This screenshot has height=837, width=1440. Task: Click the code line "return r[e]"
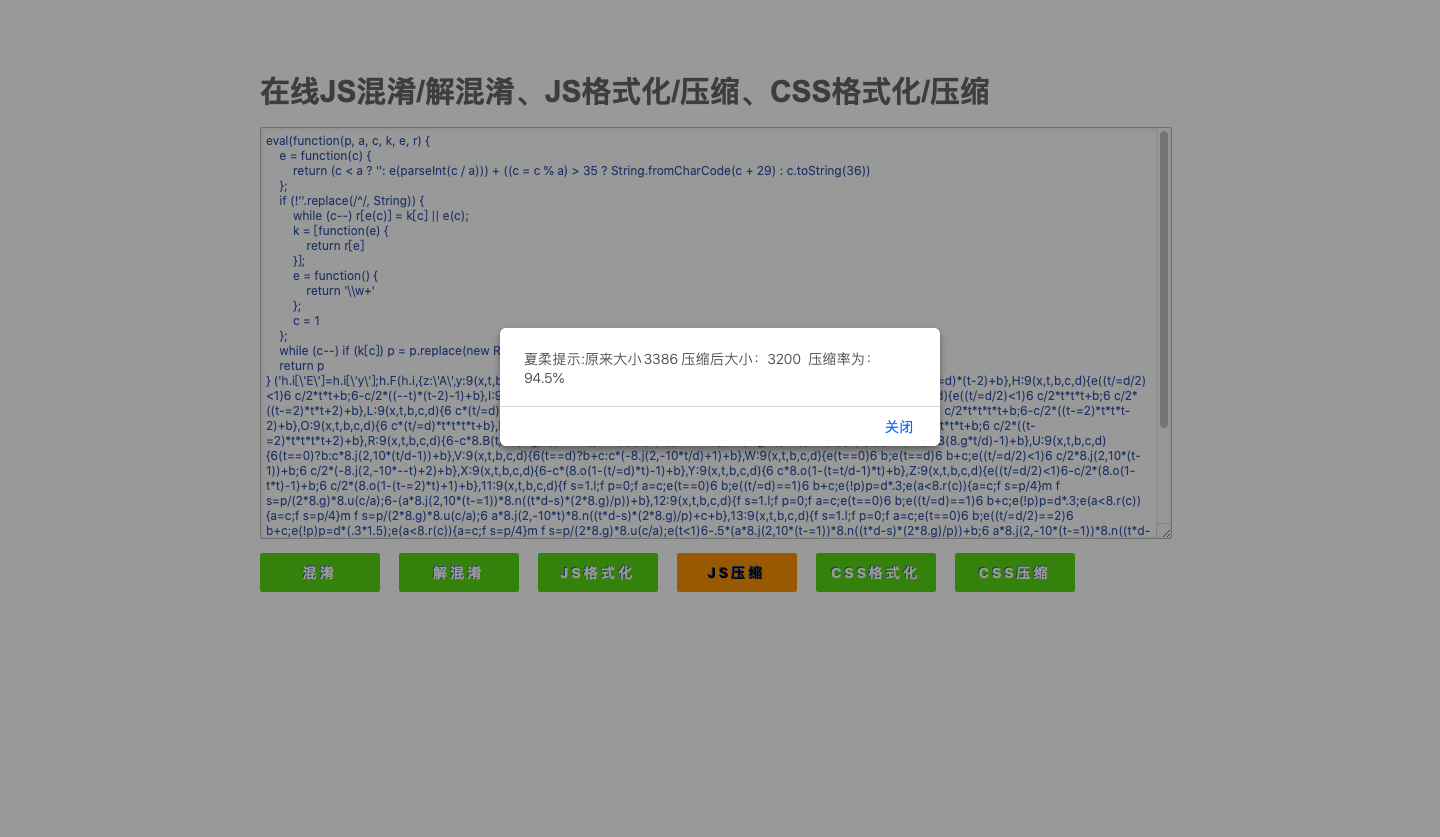coord(335,246)
